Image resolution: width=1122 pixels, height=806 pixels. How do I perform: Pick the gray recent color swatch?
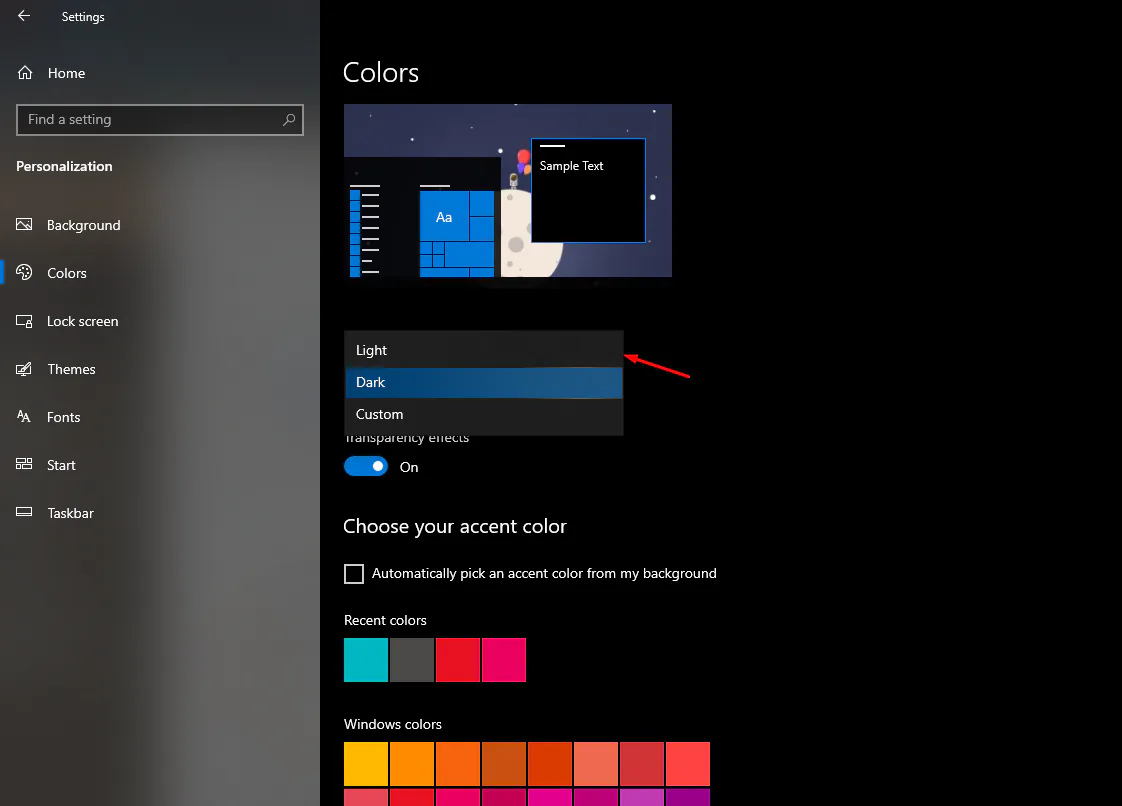411,660
